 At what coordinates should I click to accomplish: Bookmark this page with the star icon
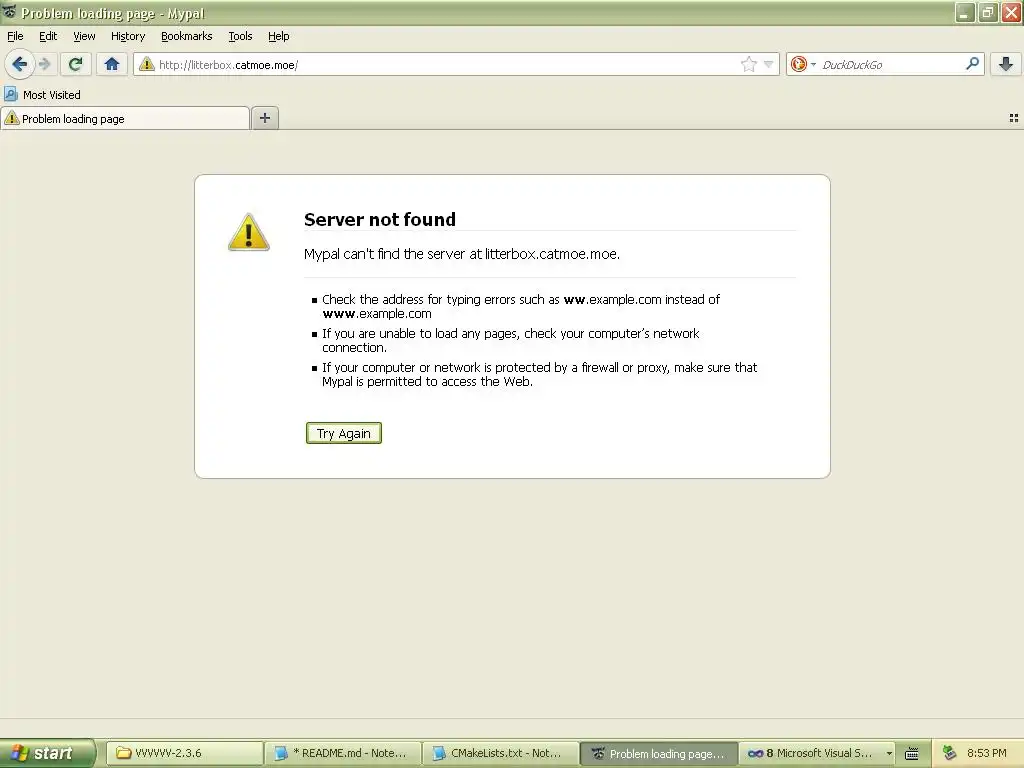[748, 64]
